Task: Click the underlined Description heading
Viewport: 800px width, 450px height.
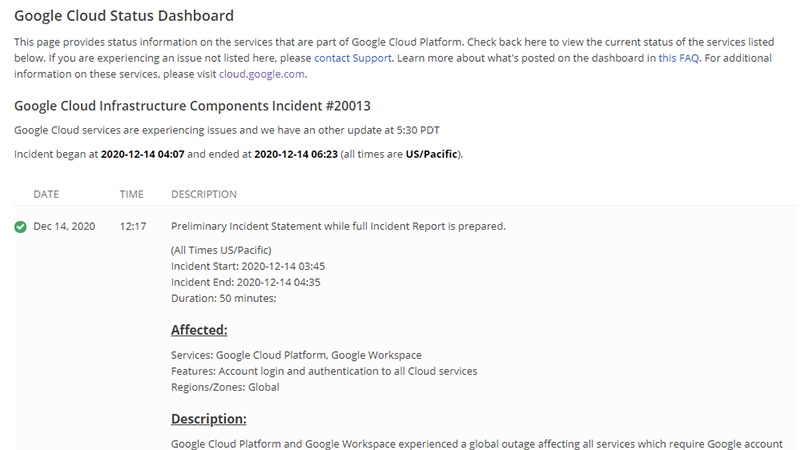Action: (x=208, y=418)
